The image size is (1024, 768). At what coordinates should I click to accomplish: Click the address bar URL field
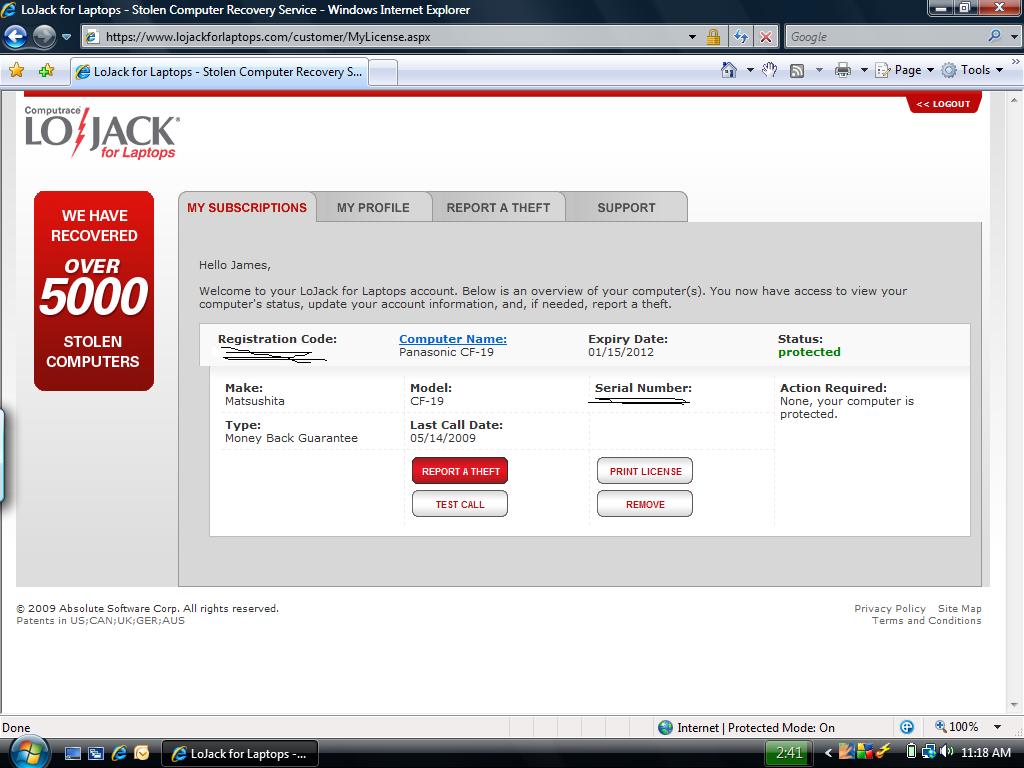pyautogui.click(x=385, y=37)
